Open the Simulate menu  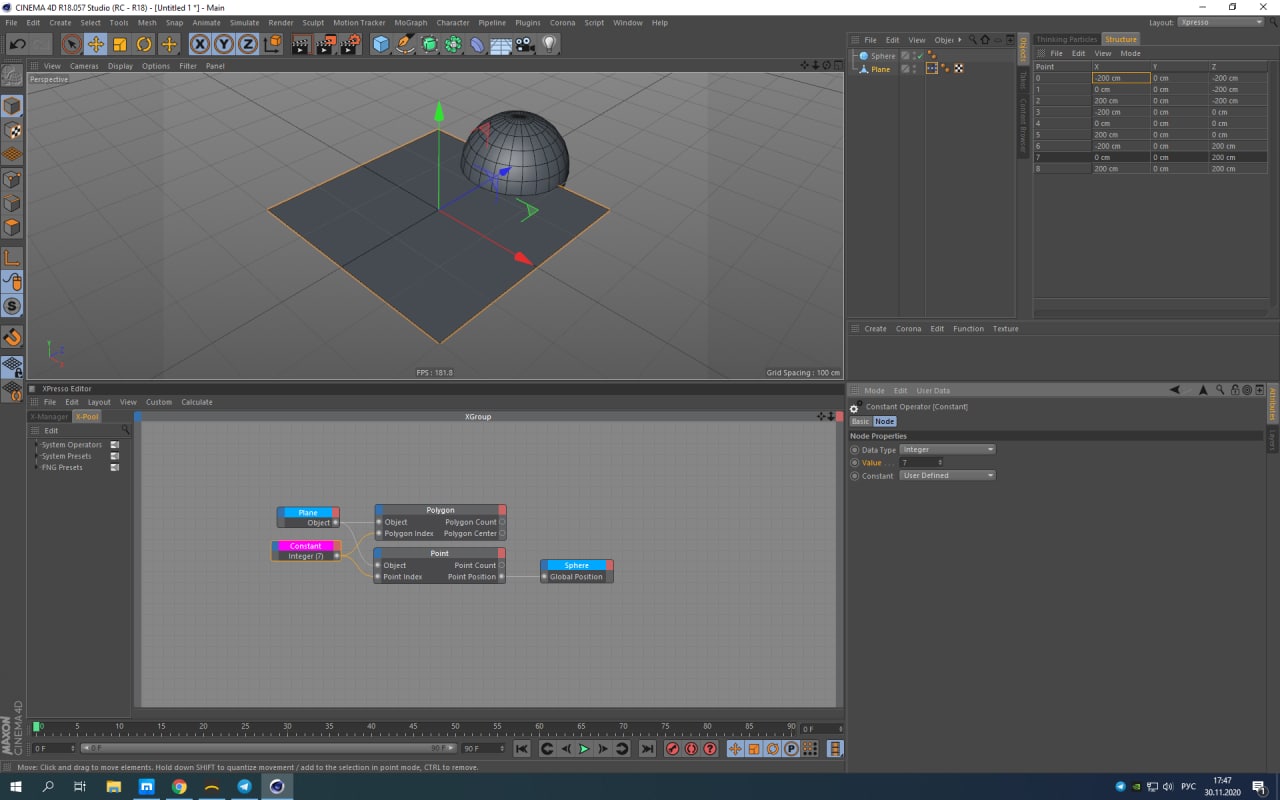click(244, 22)
